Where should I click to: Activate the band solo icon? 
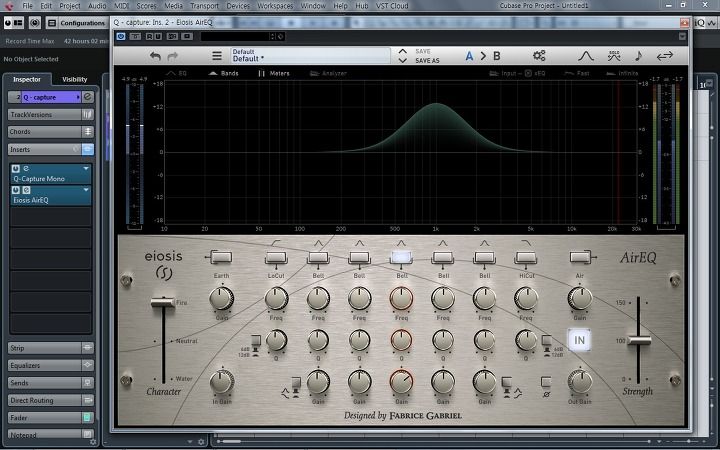(x=614, y=56)
